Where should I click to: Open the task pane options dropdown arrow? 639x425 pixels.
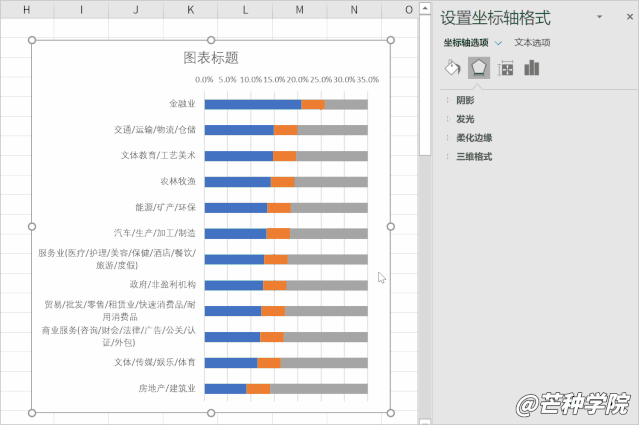[x=599, y=17]
